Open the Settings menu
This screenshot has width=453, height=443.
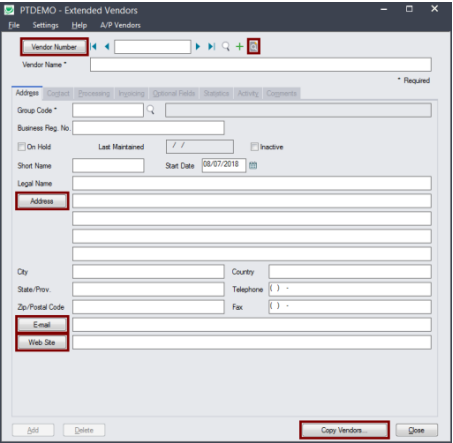pyautogui.click(x=45, y=25)
